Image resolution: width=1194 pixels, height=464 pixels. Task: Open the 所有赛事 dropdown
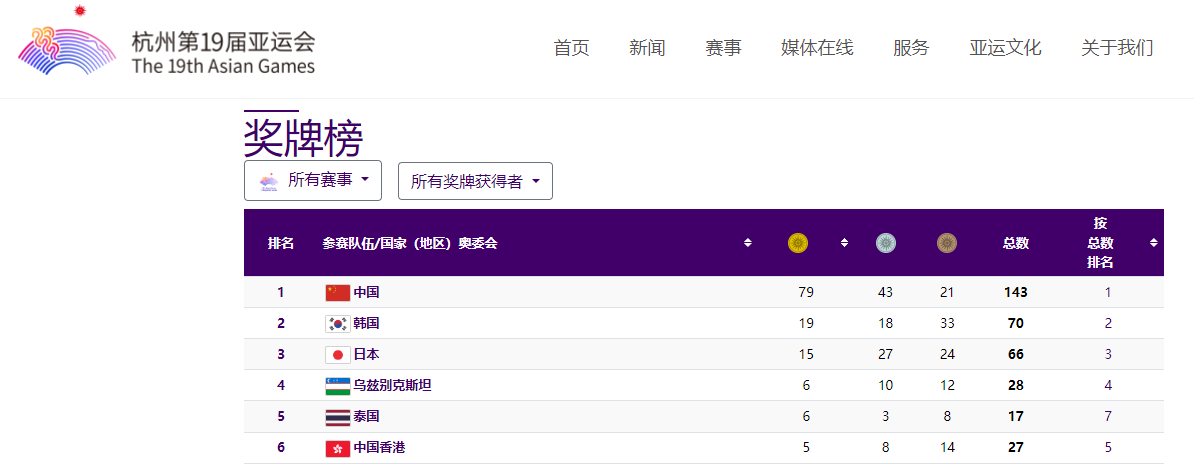[x=313, y=181]
